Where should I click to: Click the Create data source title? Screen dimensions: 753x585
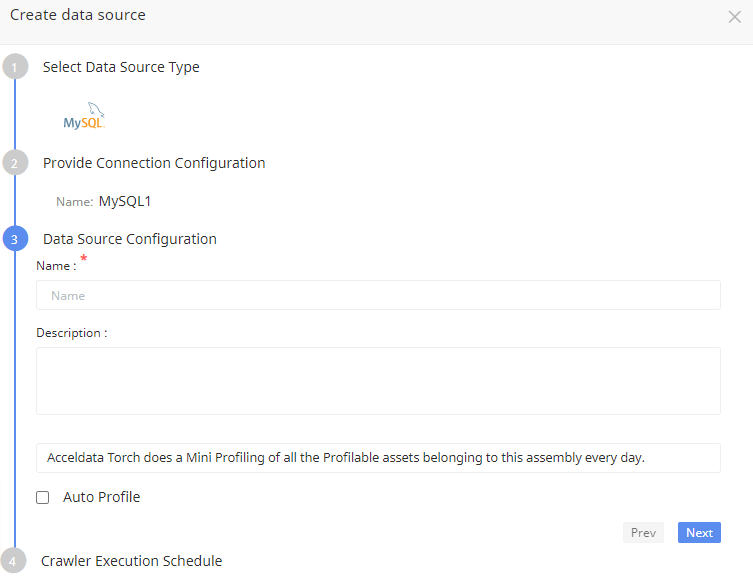coord(78,15)
